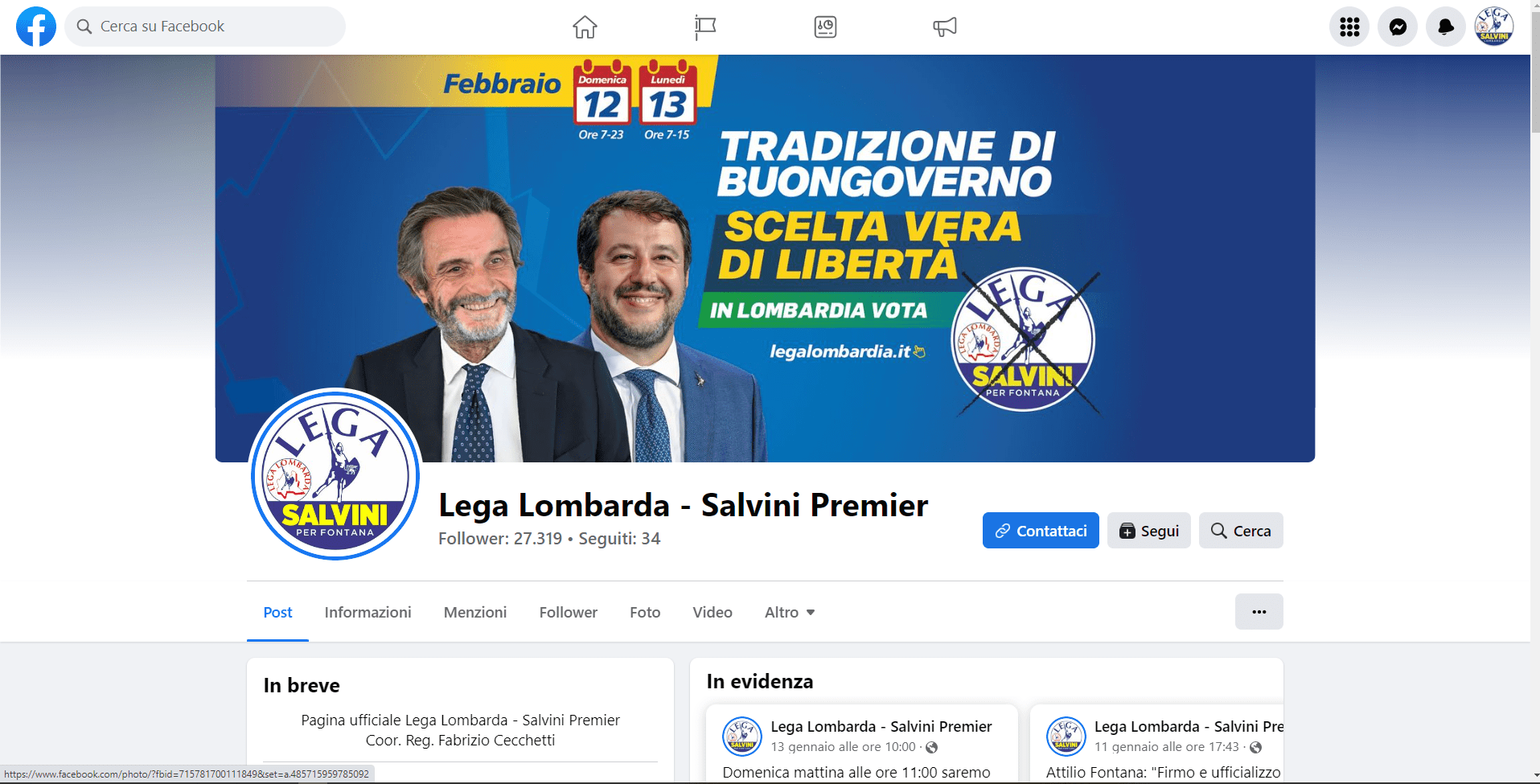The width and height of the screenshot is (1540, 784).
Task: Click the Contattaci button
Action: coord(1041,531)
